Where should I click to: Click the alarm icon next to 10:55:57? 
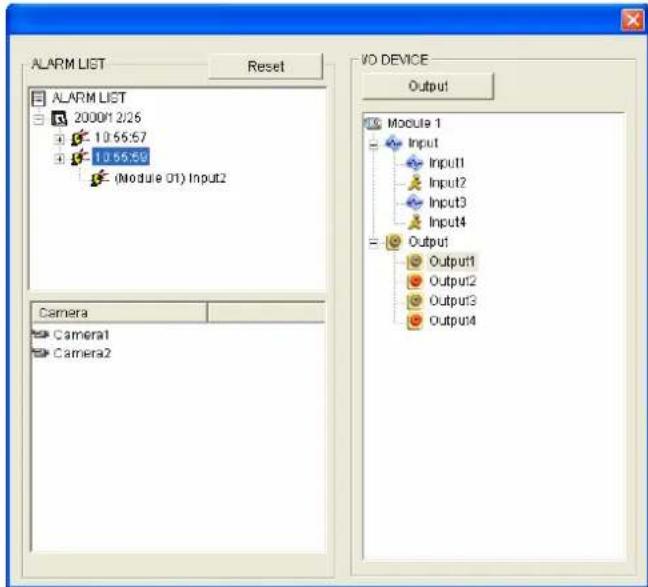click(80, 138)
